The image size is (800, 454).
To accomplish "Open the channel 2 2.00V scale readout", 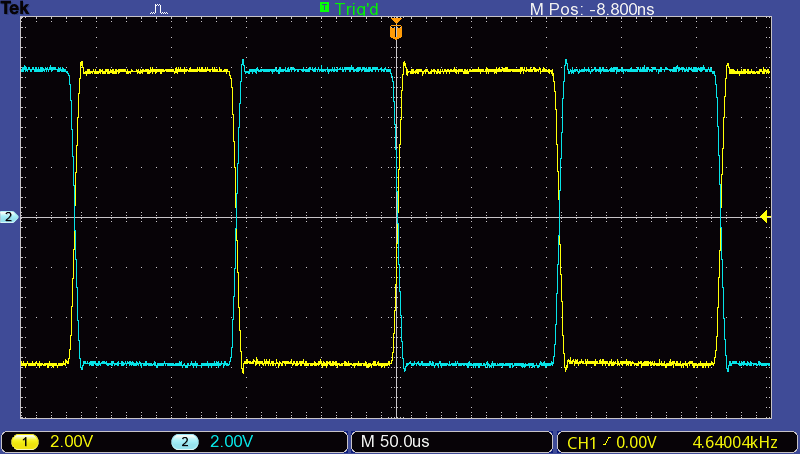I will pyautogui.click(x=233, y=442).
